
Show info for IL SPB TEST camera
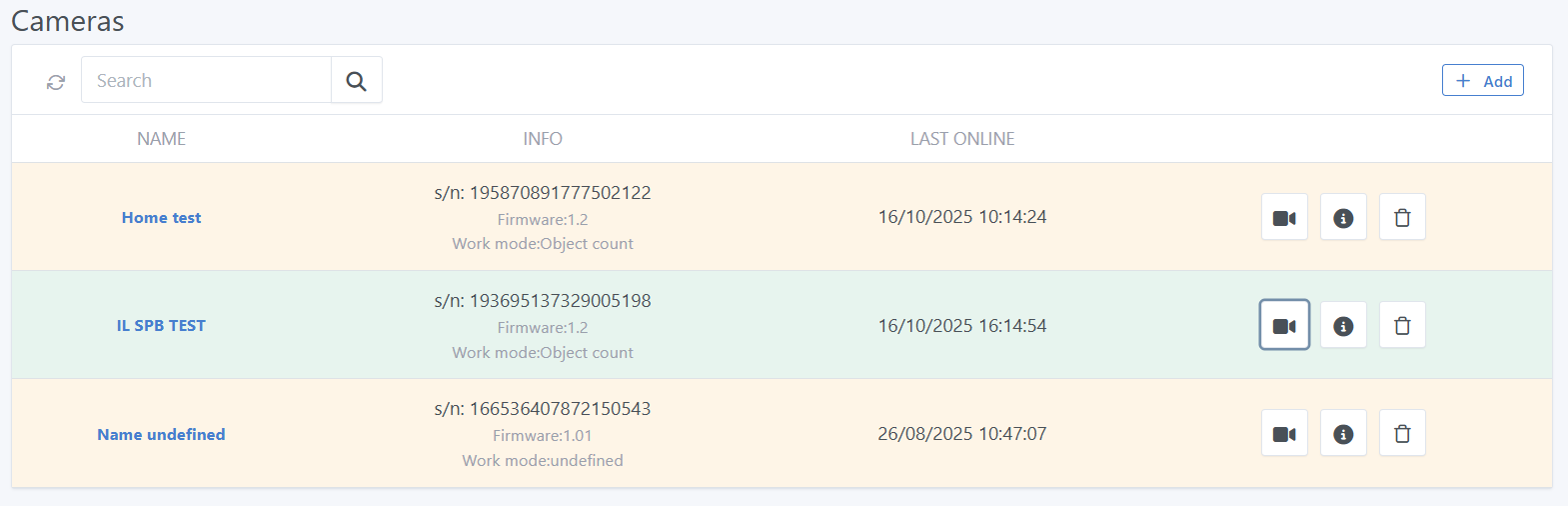(1343, 326)
